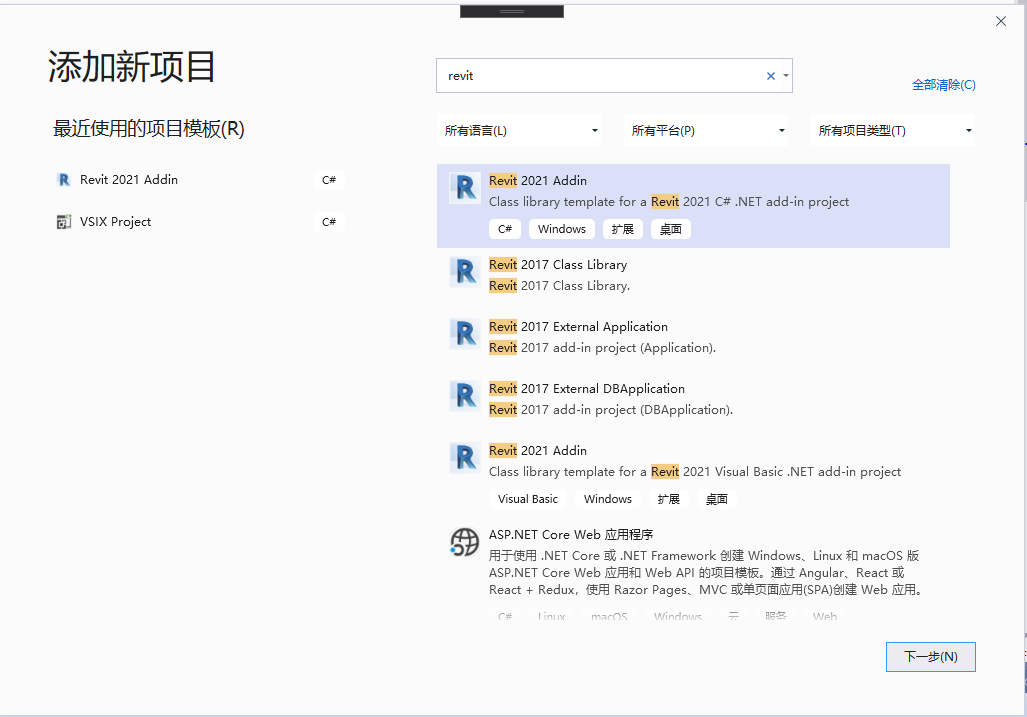Select the Visual Basic Revit 2021 Addin template title
This screenshot has width=1027, height=717.
tap(538, 450)
